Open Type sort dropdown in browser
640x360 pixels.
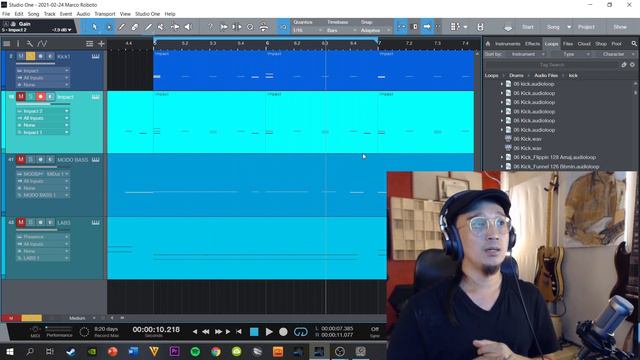coord(571,54)
